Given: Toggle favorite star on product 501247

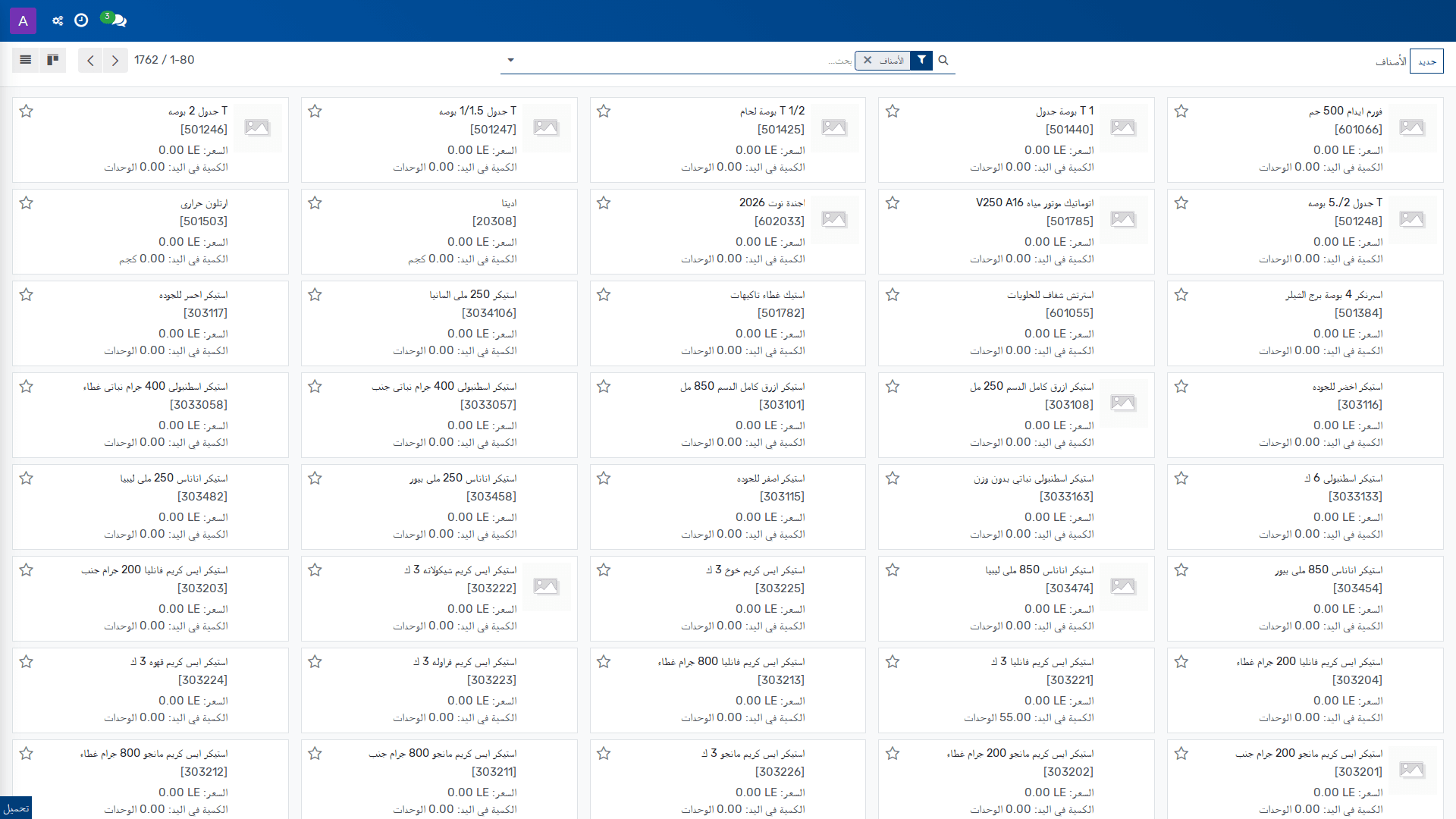Looking at the screenshot, I should (x=315, y=111).
